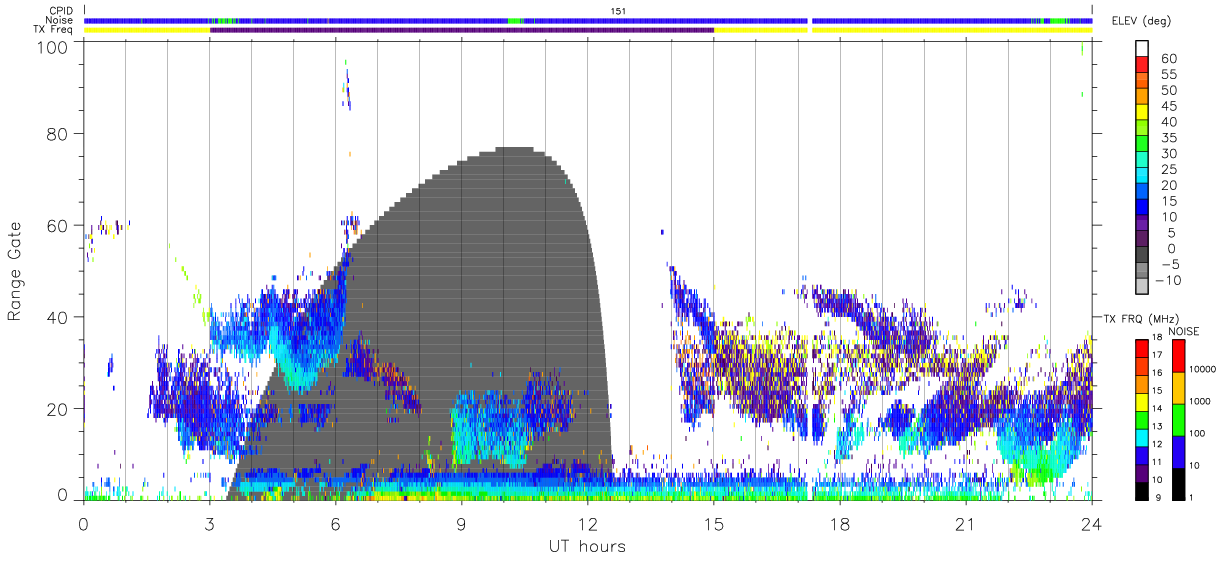Screen dimensions: 1228x567
Task: Click the 'Range Gate' y-axis title
Action: click(16, 271)
